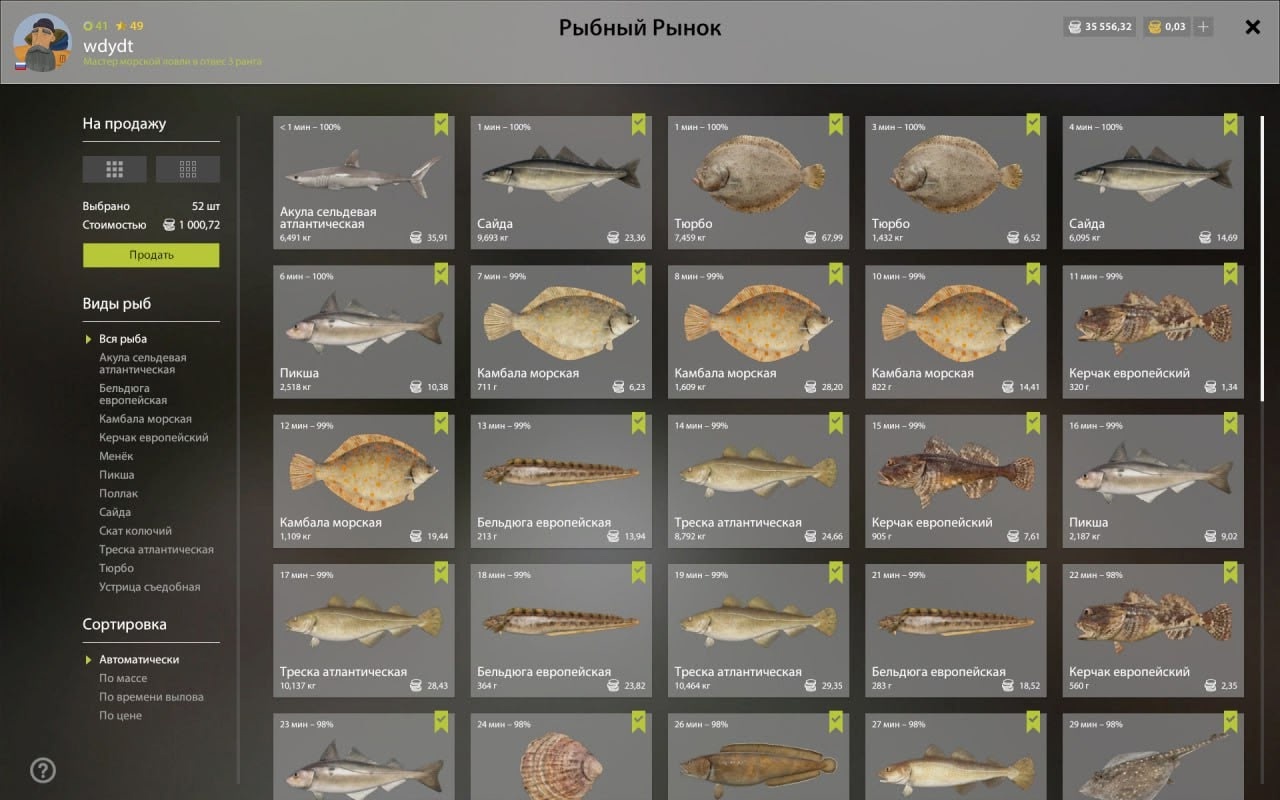Select the Бельдюга европейская 213 г card

pyautogui.click(x=561, y=481)
